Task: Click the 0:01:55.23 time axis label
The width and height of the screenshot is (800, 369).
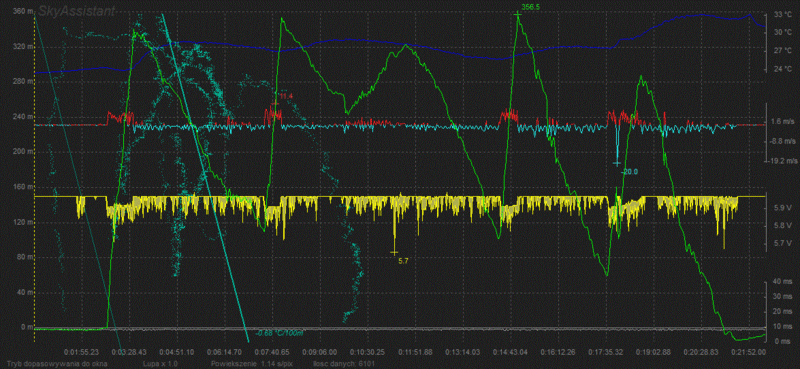Action: tap(81, 352)
